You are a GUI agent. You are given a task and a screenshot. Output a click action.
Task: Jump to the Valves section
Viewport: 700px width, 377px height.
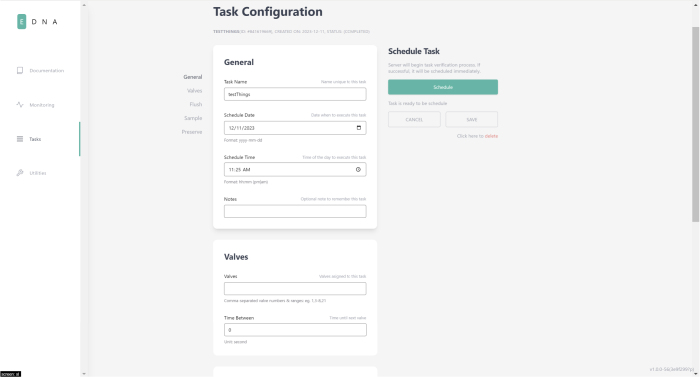click(194, 91)
